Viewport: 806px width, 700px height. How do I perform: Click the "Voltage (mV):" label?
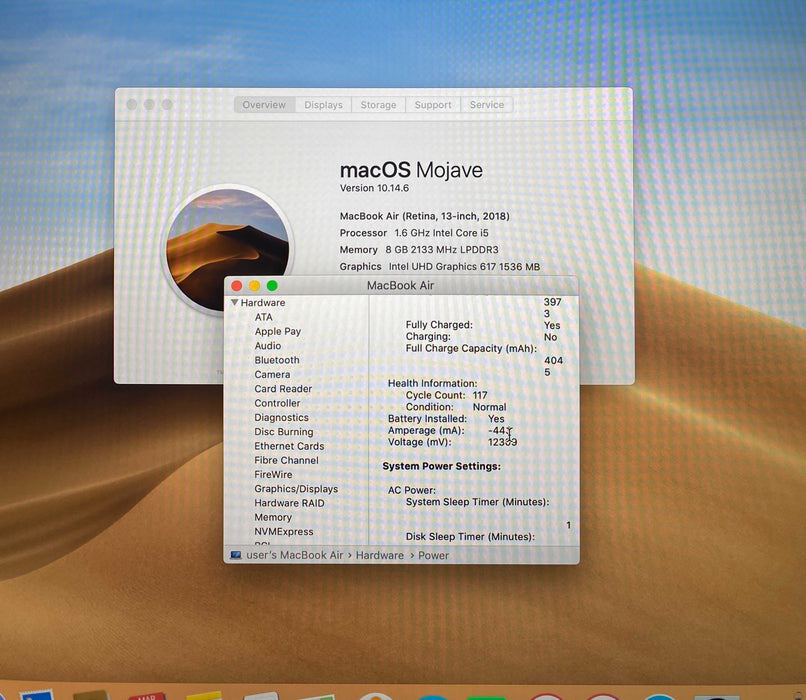419,443
